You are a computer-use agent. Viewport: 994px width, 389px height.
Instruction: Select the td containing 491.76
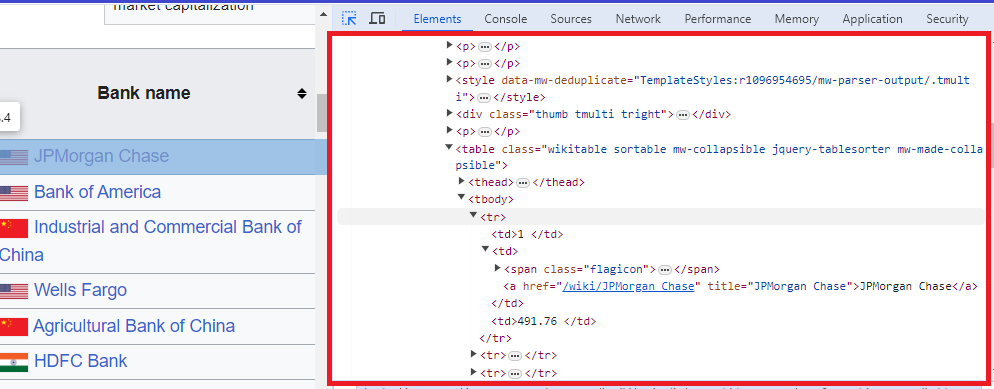point(544,321)
